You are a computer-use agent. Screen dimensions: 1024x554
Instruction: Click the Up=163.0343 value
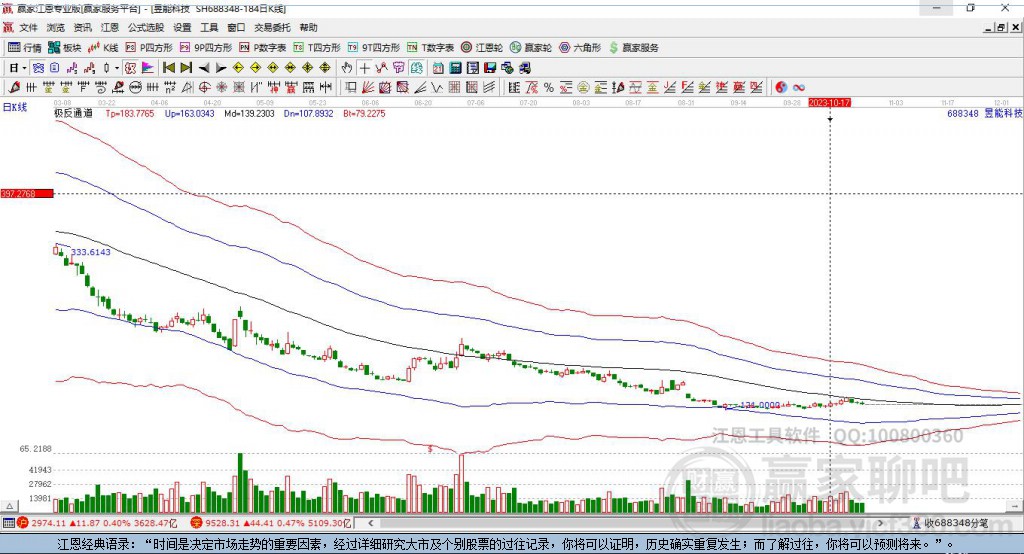pos(189,113)
